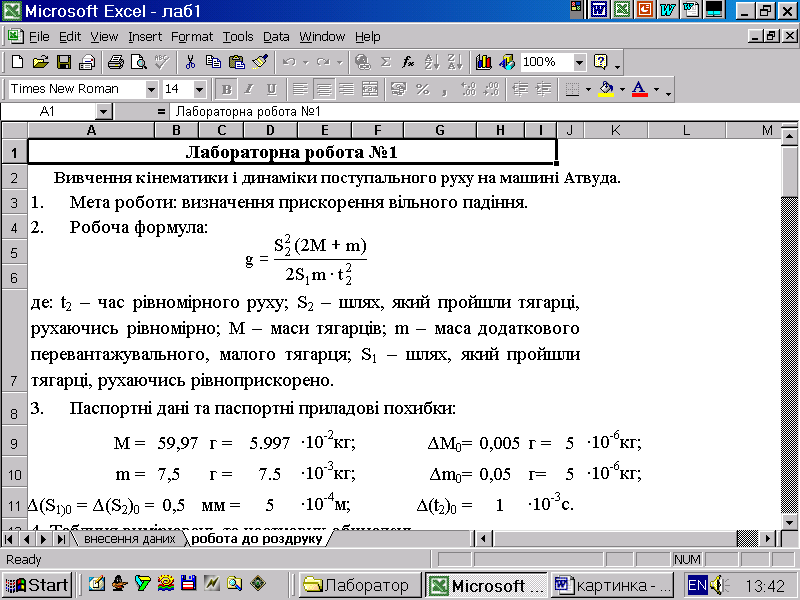
Task: Open a file with the Open folder icon
Action: pos(40,62)
